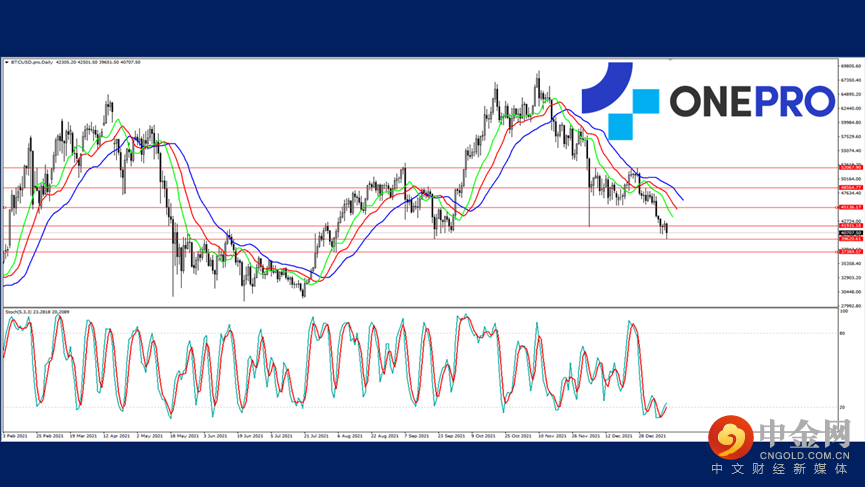Click the 22 Aug 2021 date label
865x487 pixels.
[385, 436]
